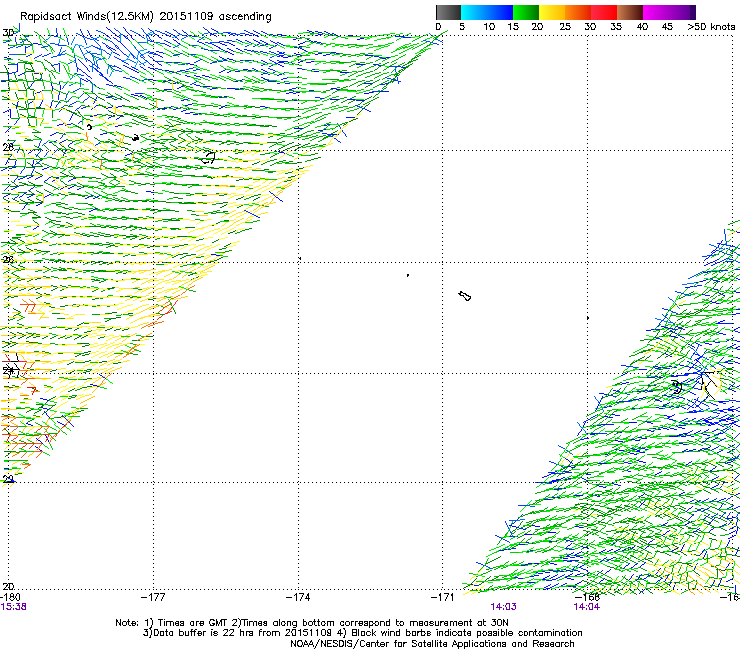Click the brown 35-40 knots legend segment
740x650 pixels.
630,12
